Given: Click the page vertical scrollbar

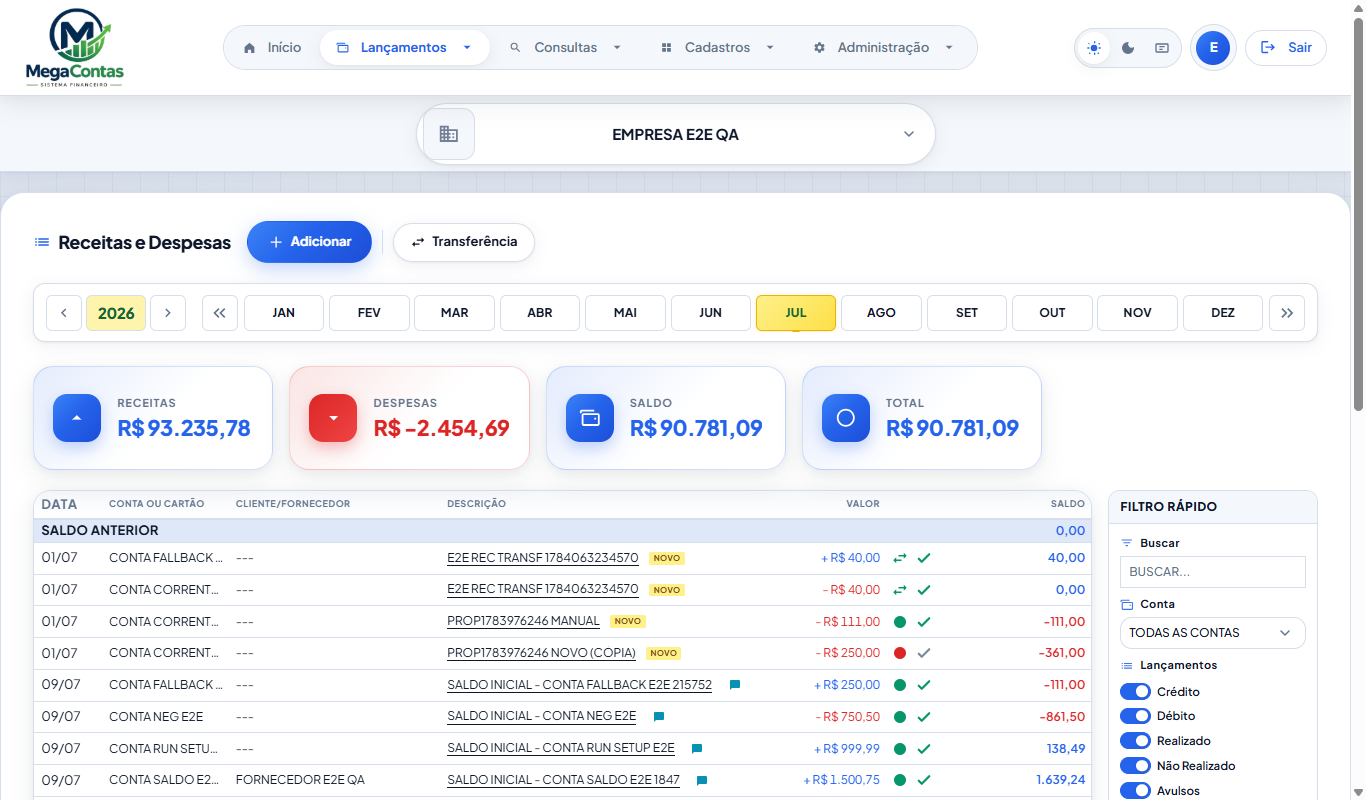Looking at the screenshot, I should (1358, 212).
